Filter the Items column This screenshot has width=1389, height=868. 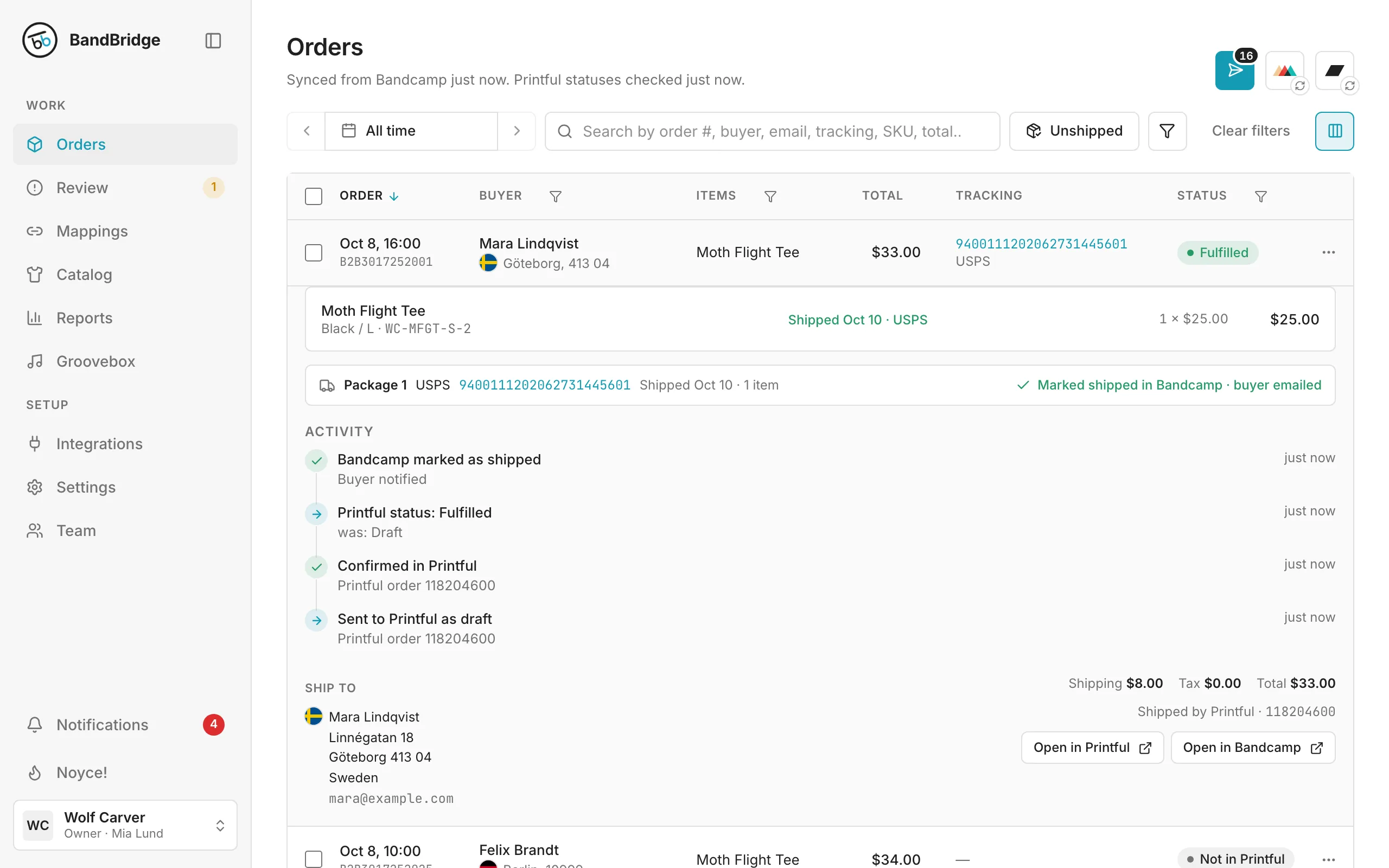click(x=770, y=196)
